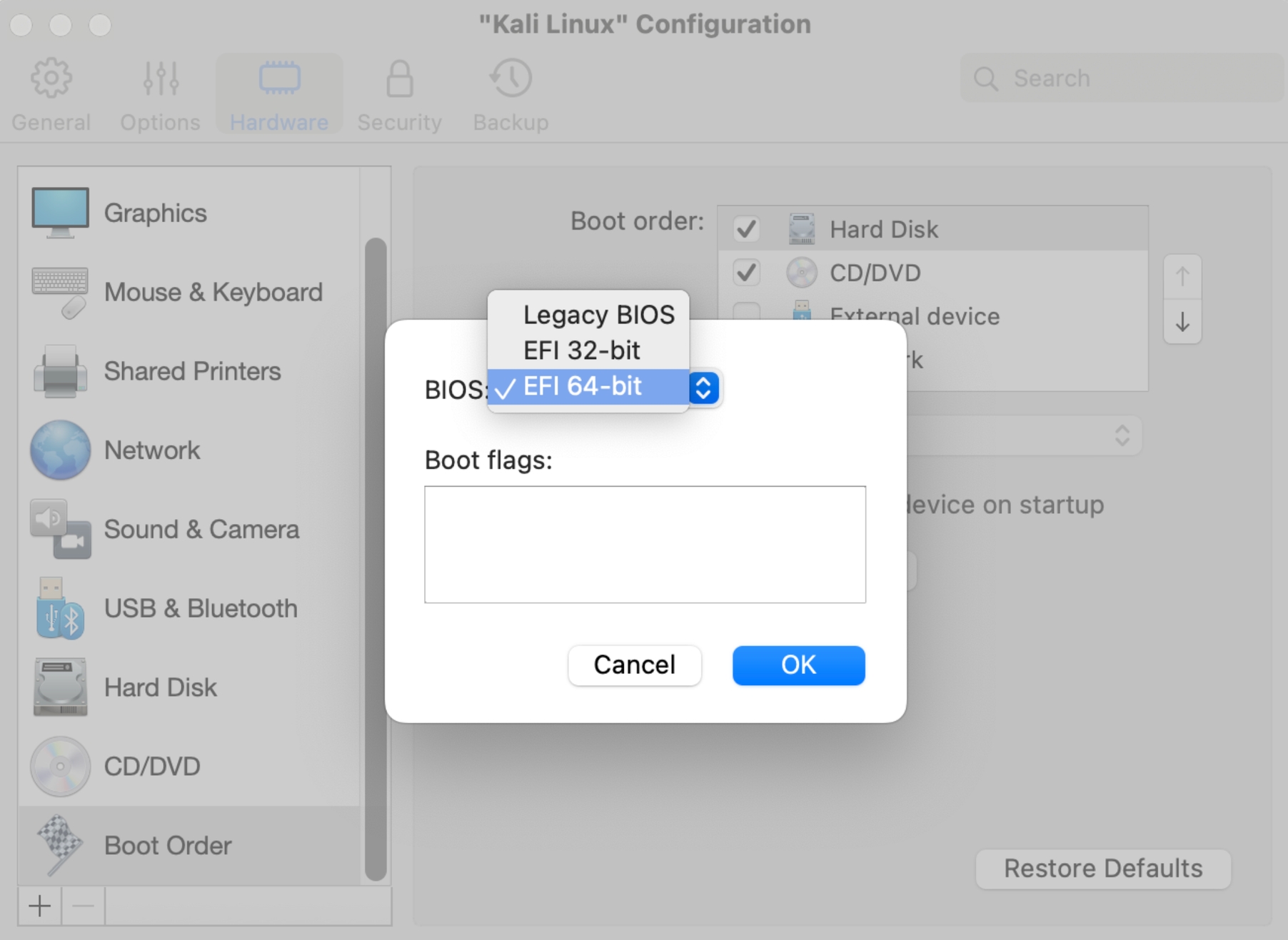Open the Hard Disk sidebar item
This screenshot has height=940, width=1288.
(x=160, y=687)
